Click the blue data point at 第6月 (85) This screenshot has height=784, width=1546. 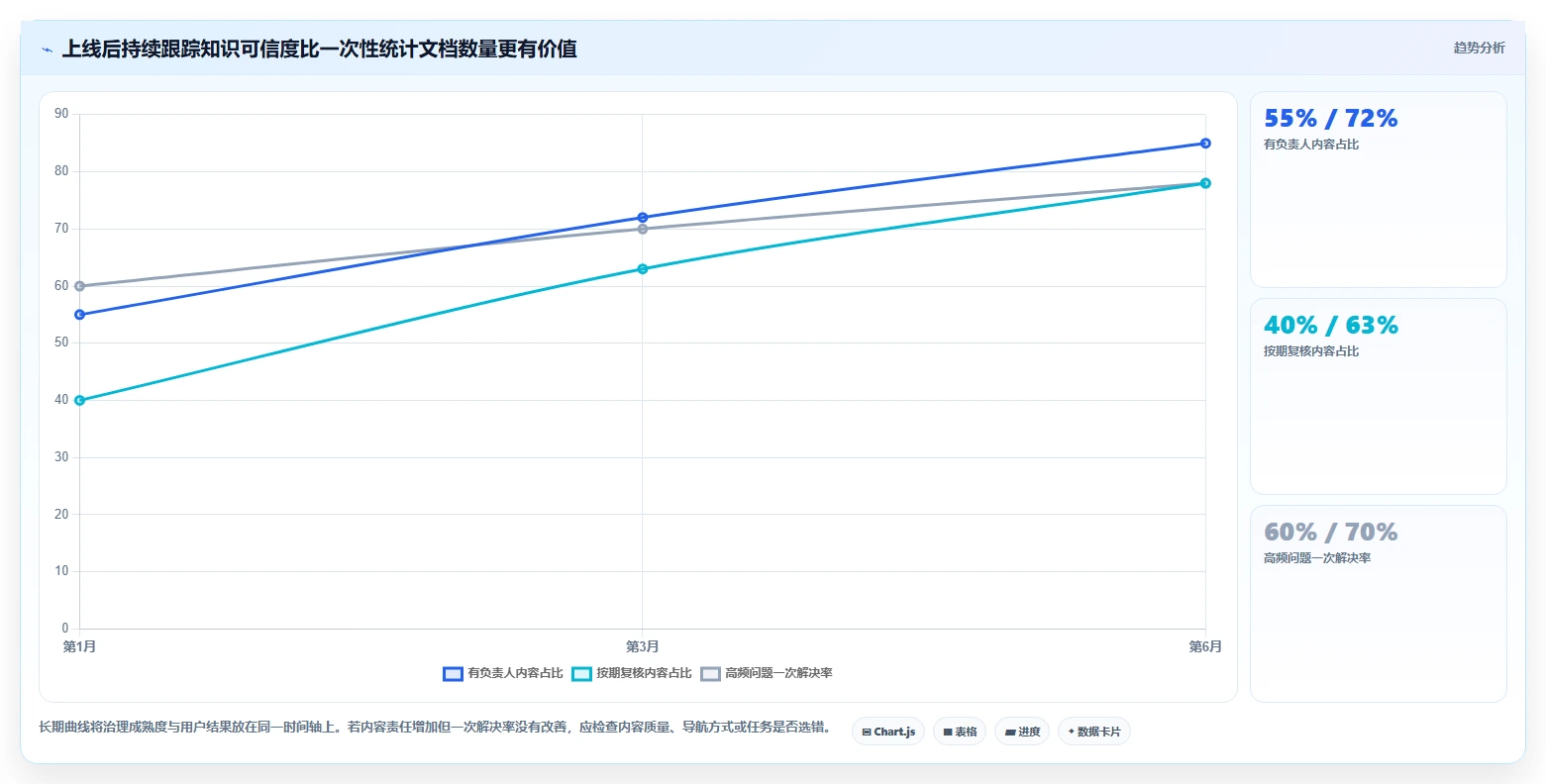(1205, 144)
